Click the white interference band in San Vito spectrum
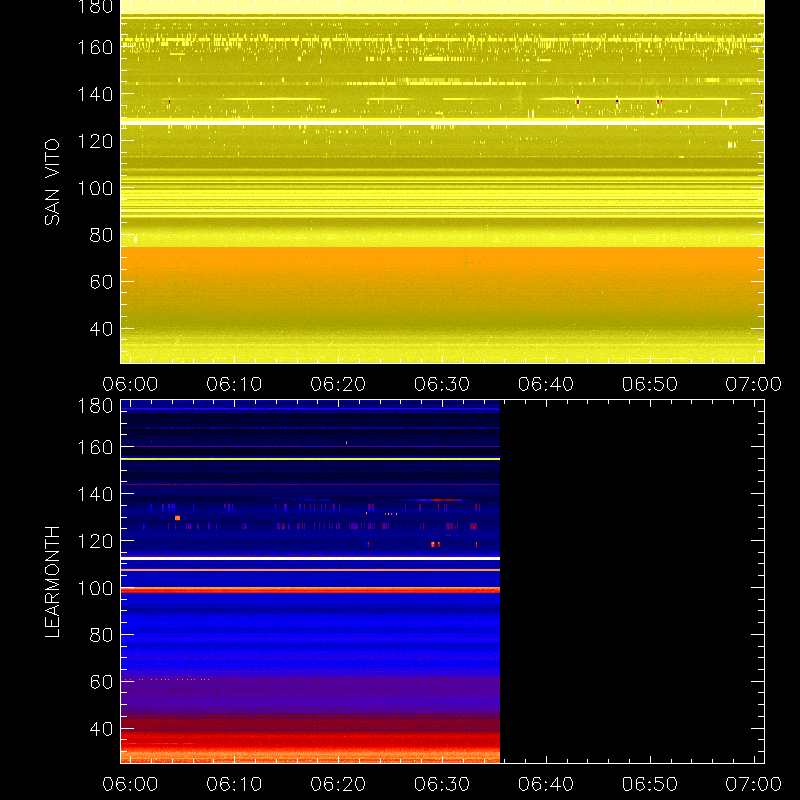Viewport: 800px width, 800px height. pyautogui.click(x=442, y=122)
